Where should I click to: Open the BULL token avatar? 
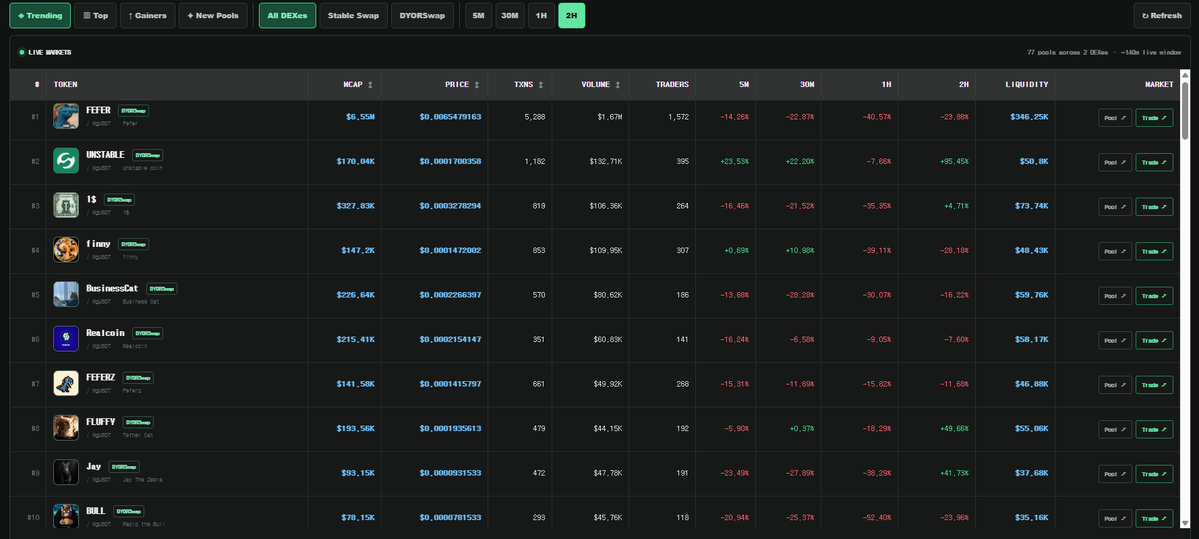click(66, 516)
